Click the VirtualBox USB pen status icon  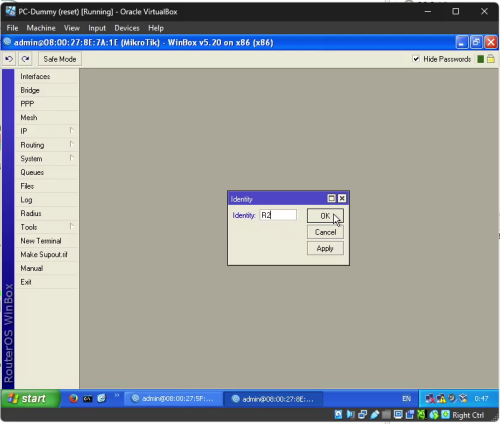coord(374,414)
